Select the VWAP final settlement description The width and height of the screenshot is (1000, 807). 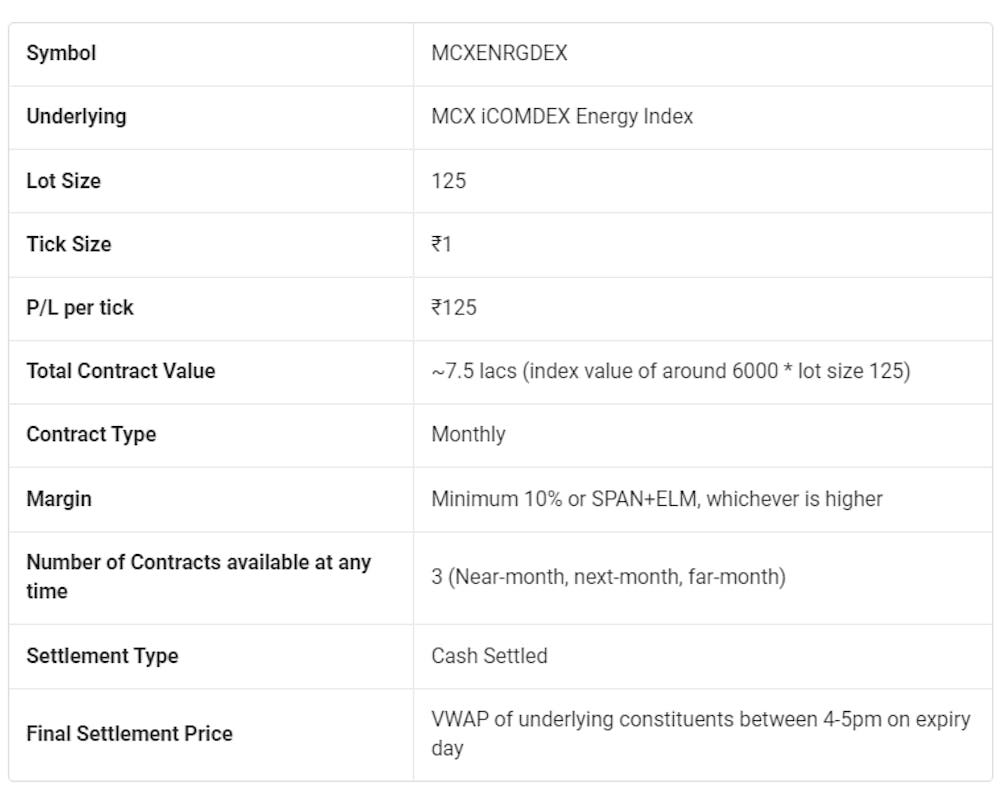click(700, 734)
